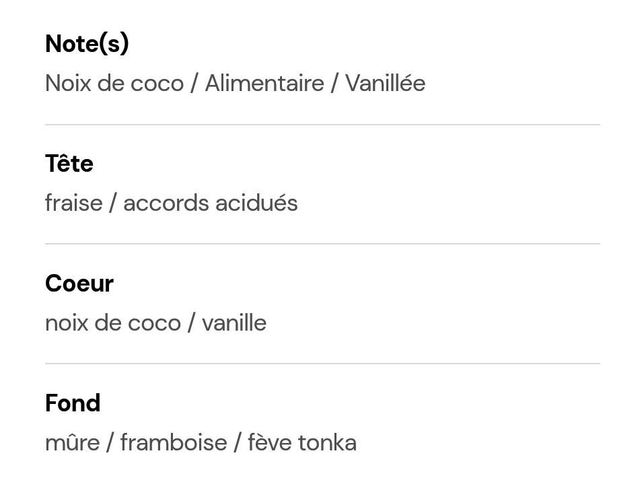This screenshot has width=640, height=495.
Task: Select the fraise top note
Action: pyautogui.click(x=73, y=203)
